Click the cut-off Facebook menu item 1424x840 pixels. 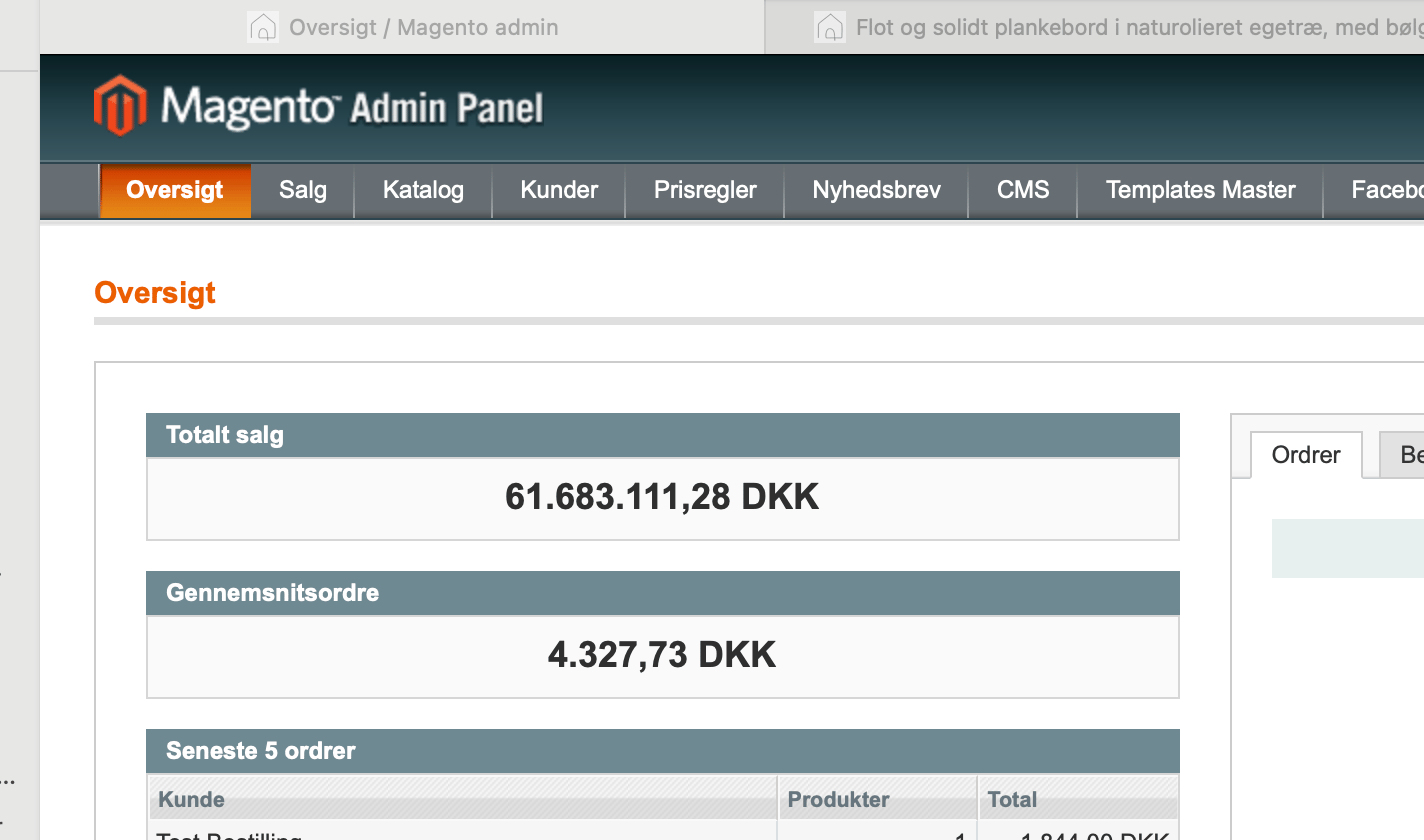click(1386, 190)
